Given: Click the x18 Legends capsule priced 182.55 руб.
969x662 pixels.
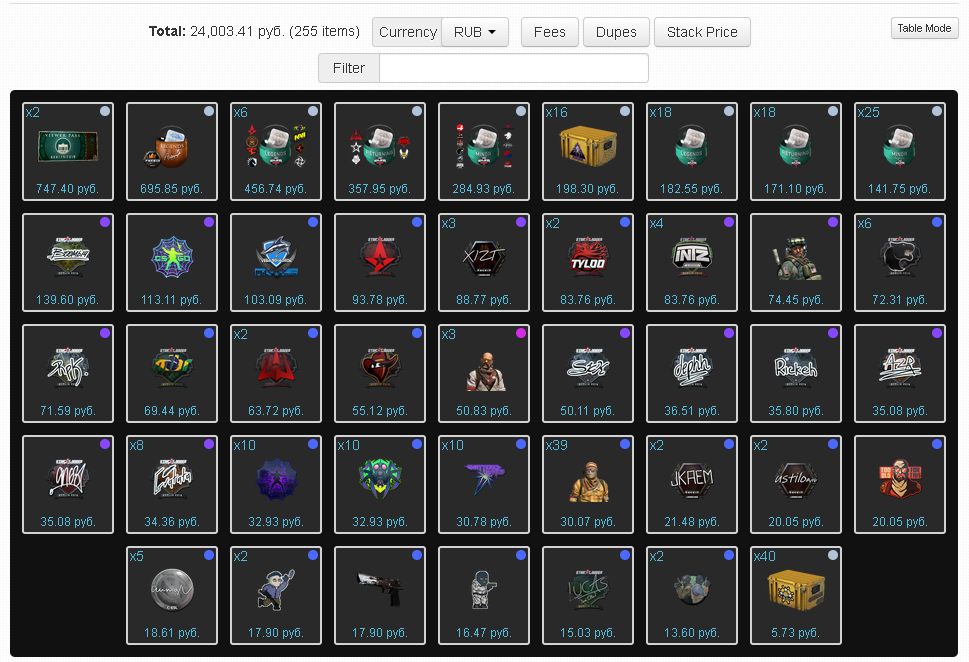Looking at the screenshot, I should 692,151.
